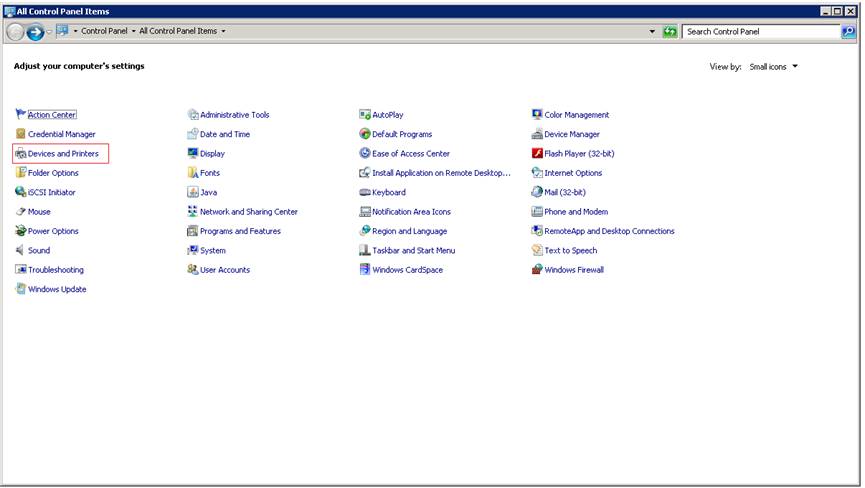Click the System icon

(x=193, y=250)
